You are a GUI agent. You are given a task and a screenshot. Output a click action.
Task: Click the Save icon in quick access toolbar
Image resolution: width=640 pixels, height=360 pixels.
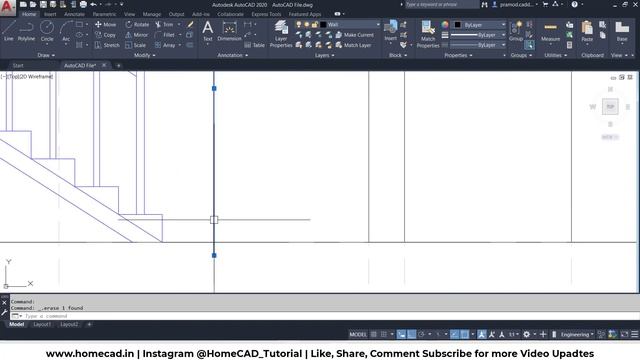pyautogui.click(x=43, y=4)
